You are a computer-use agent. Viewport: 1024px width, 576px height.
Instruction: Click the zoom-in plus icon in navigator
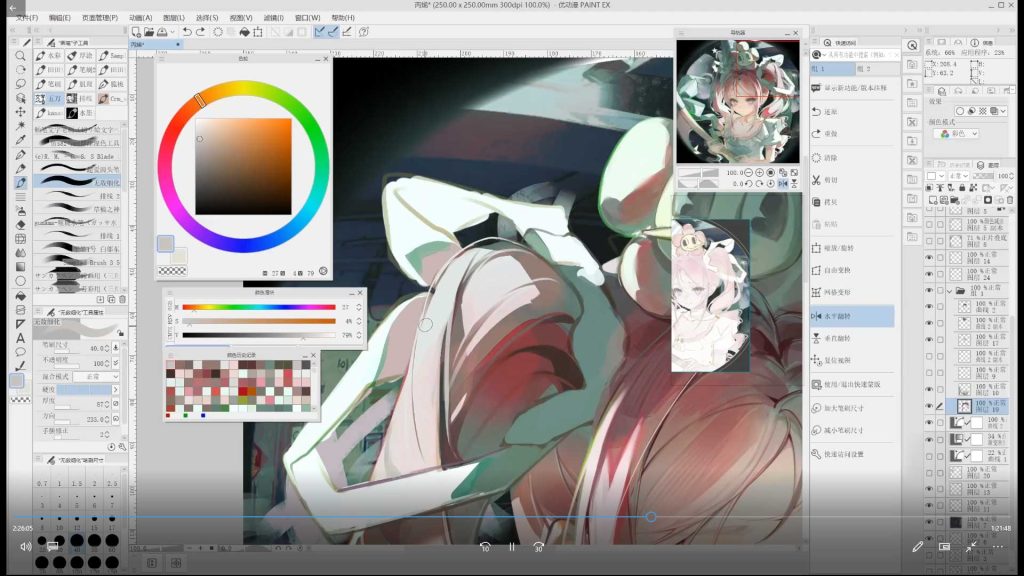[760, 172]
